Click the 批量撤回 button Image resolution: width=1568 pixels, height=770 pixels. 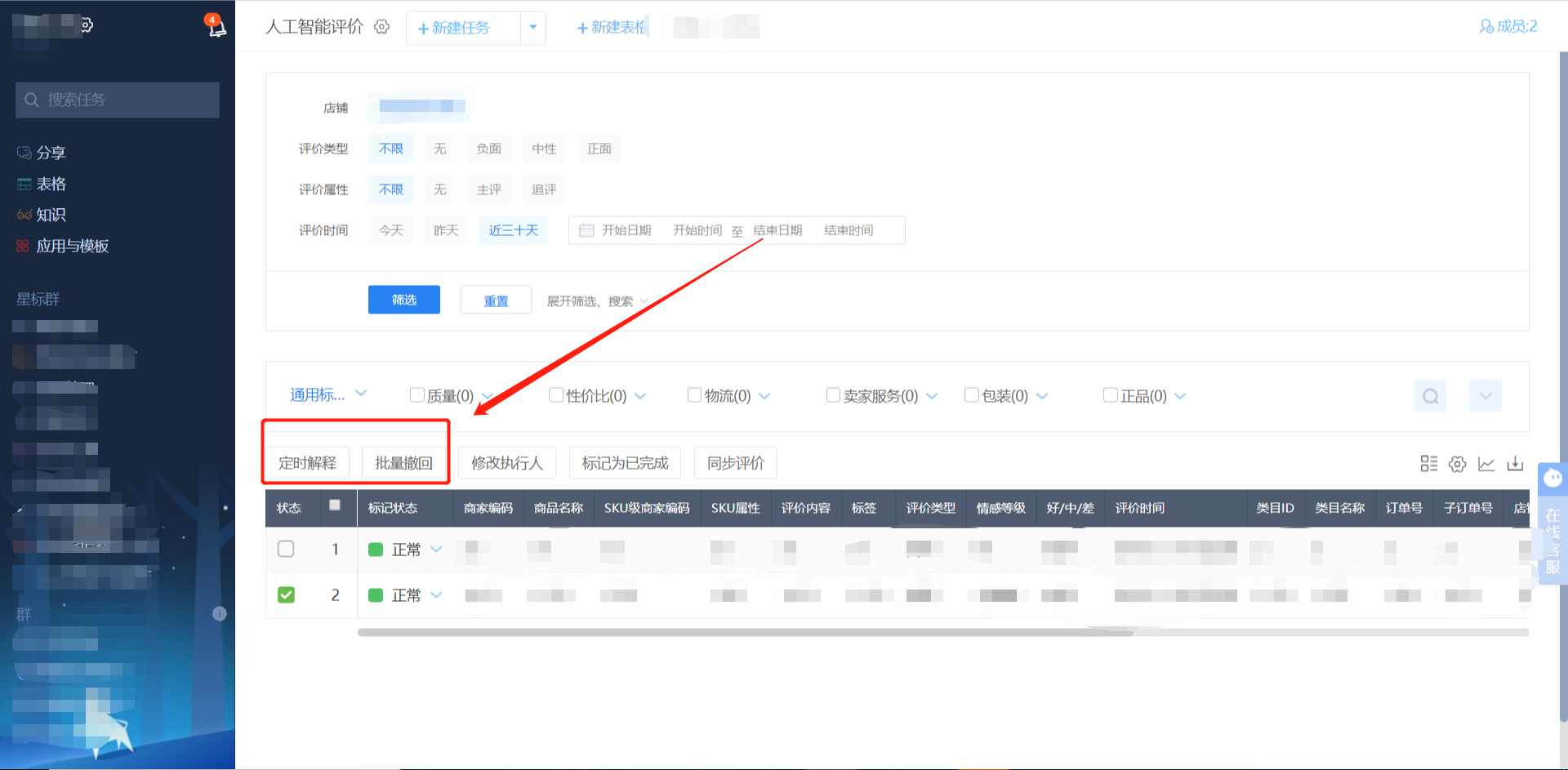[x=403, y=463]
